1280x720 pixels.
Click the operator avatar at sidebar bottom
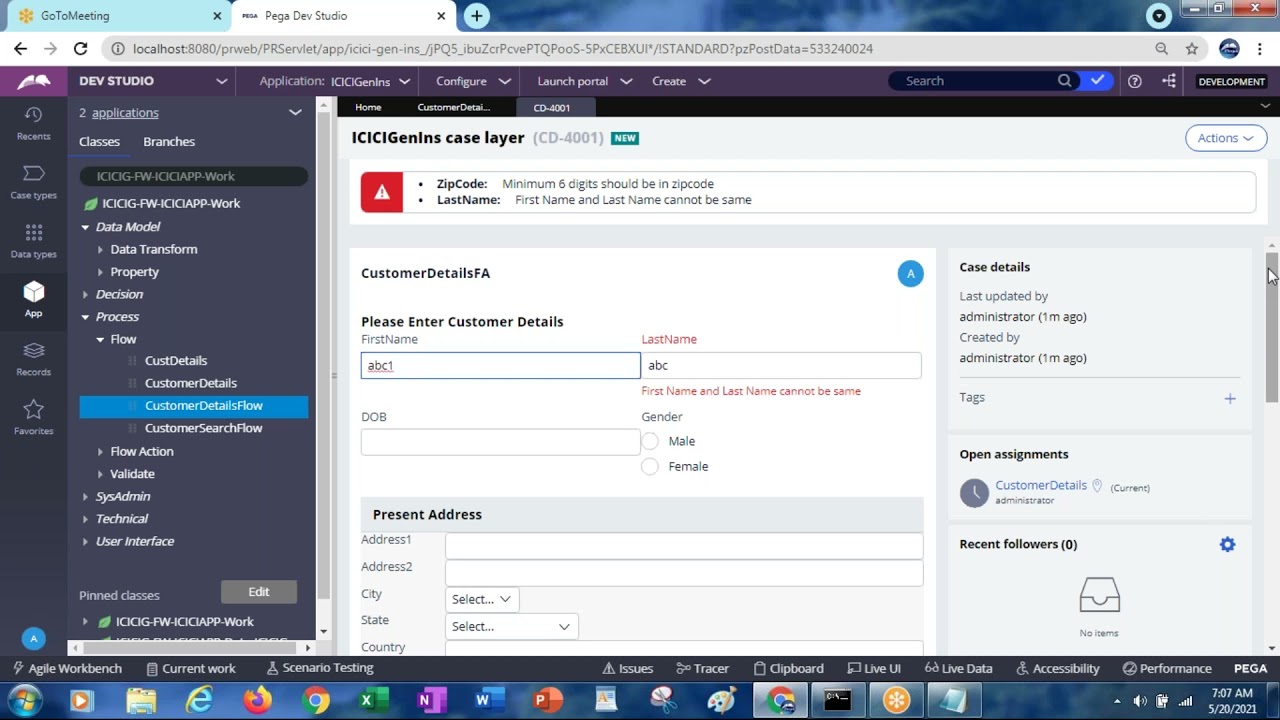pos(33,638)
